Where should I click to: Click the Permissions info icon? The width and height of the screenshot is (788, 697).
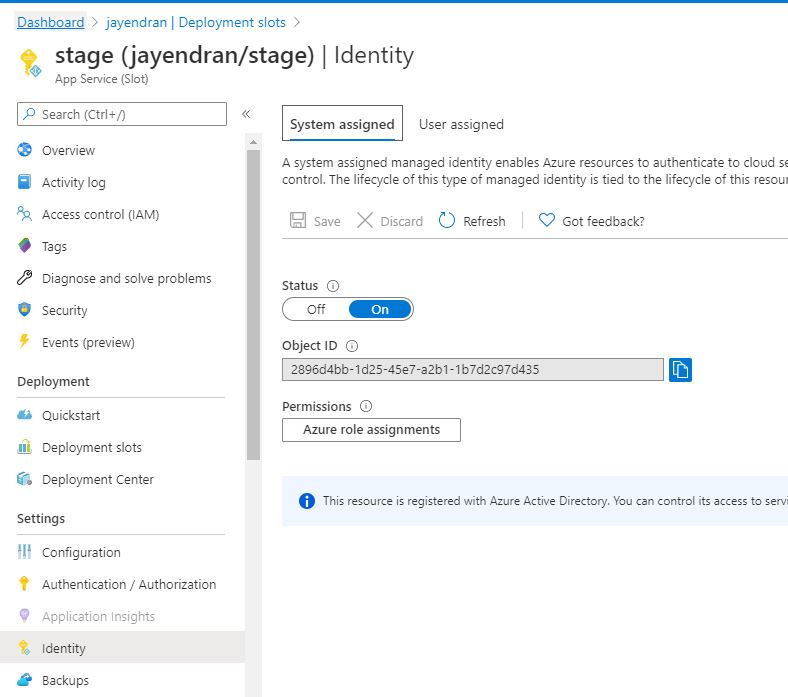pos(366,406)
